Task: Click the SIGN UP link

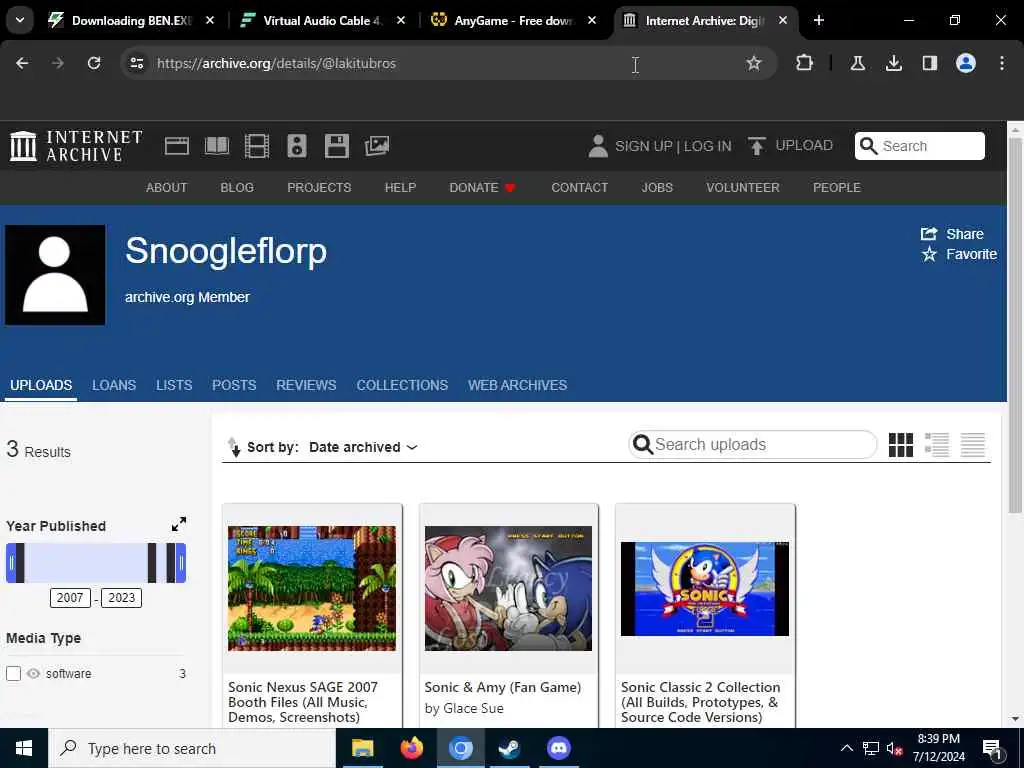Action: point(643,146)
